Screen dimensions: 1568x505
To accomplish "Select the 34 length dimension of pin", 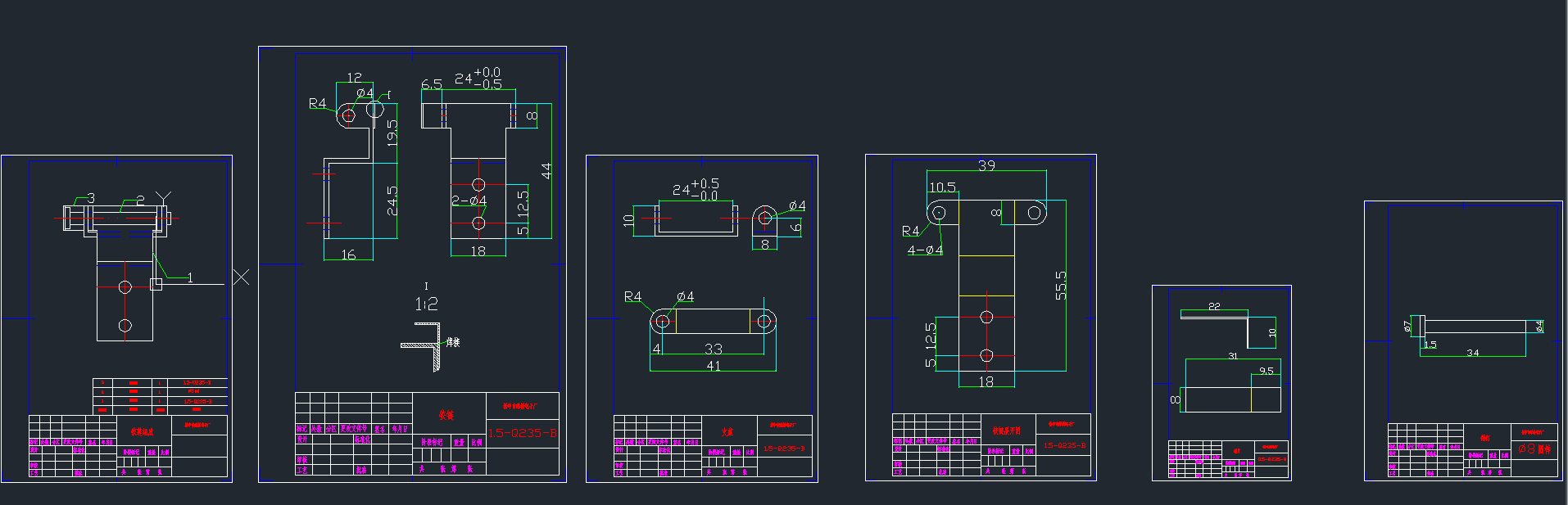I will (x=1473, y=353).
